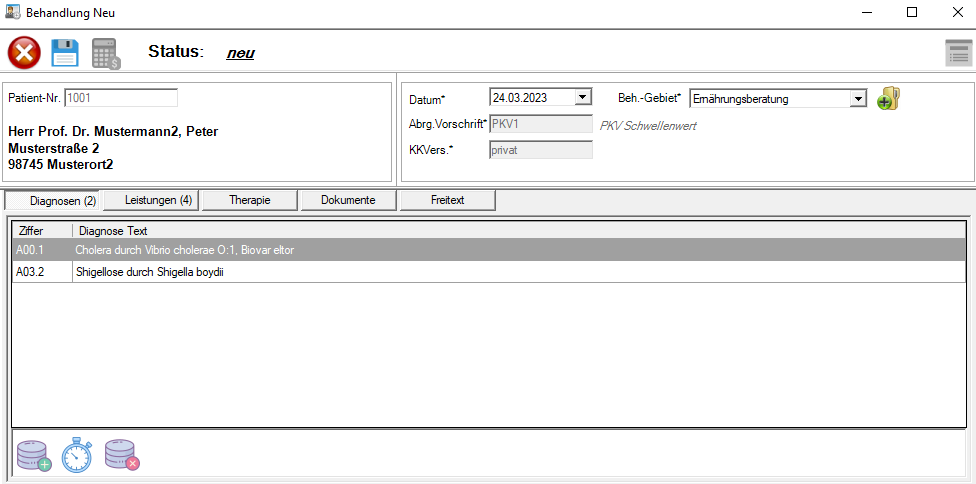This screenshot has height=484, width=976.
Task: Open the Datum date picker dropdown
Action: click(x=584, y=98)
